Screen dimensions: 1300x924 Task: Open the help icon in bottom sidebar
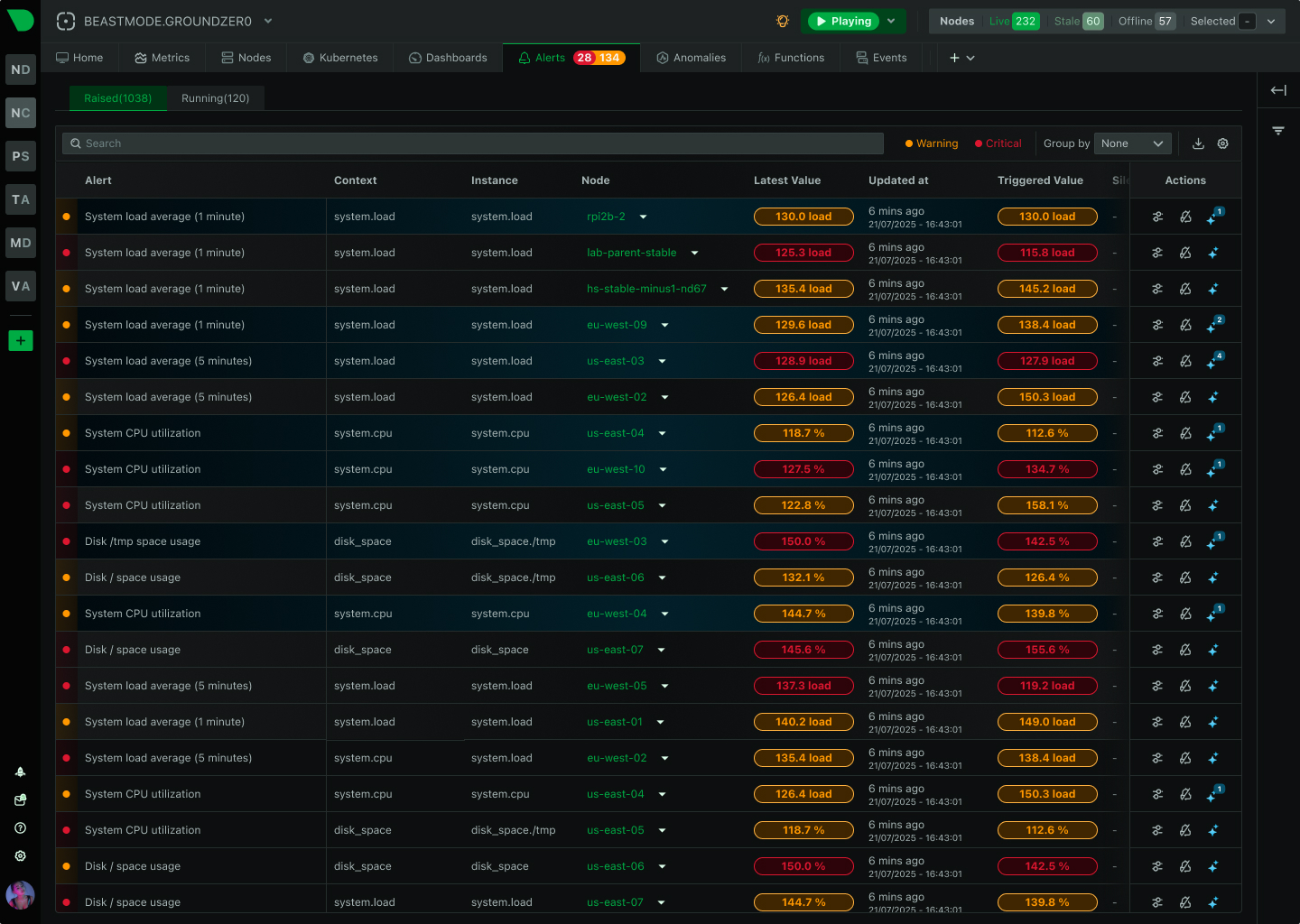[x=20, y=827]
